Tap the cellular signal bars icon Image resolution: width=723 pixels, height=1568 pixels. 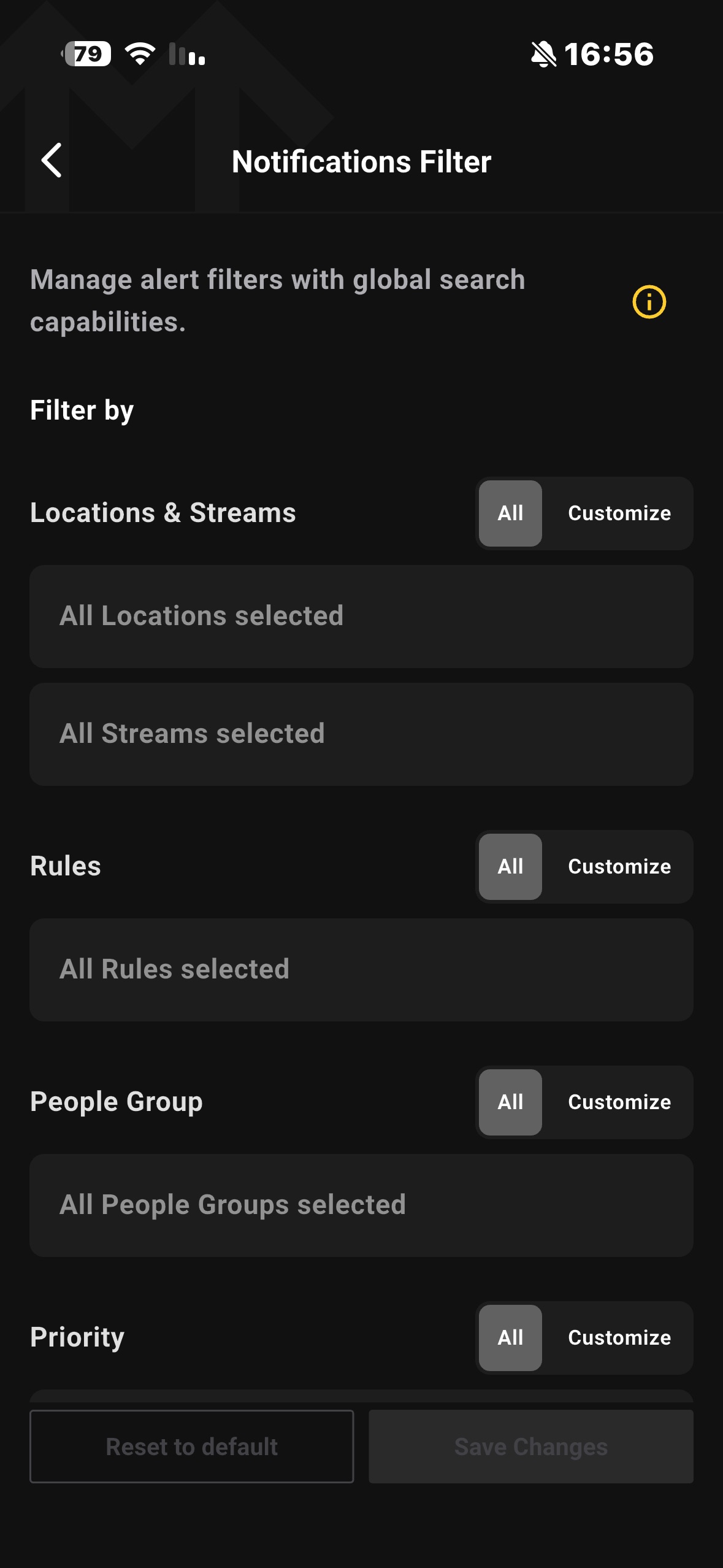187,54
